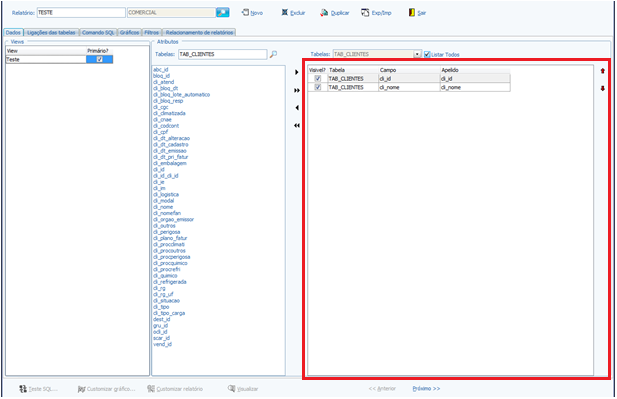Toggle Primário checkbox for Teste view

(100, 59)
